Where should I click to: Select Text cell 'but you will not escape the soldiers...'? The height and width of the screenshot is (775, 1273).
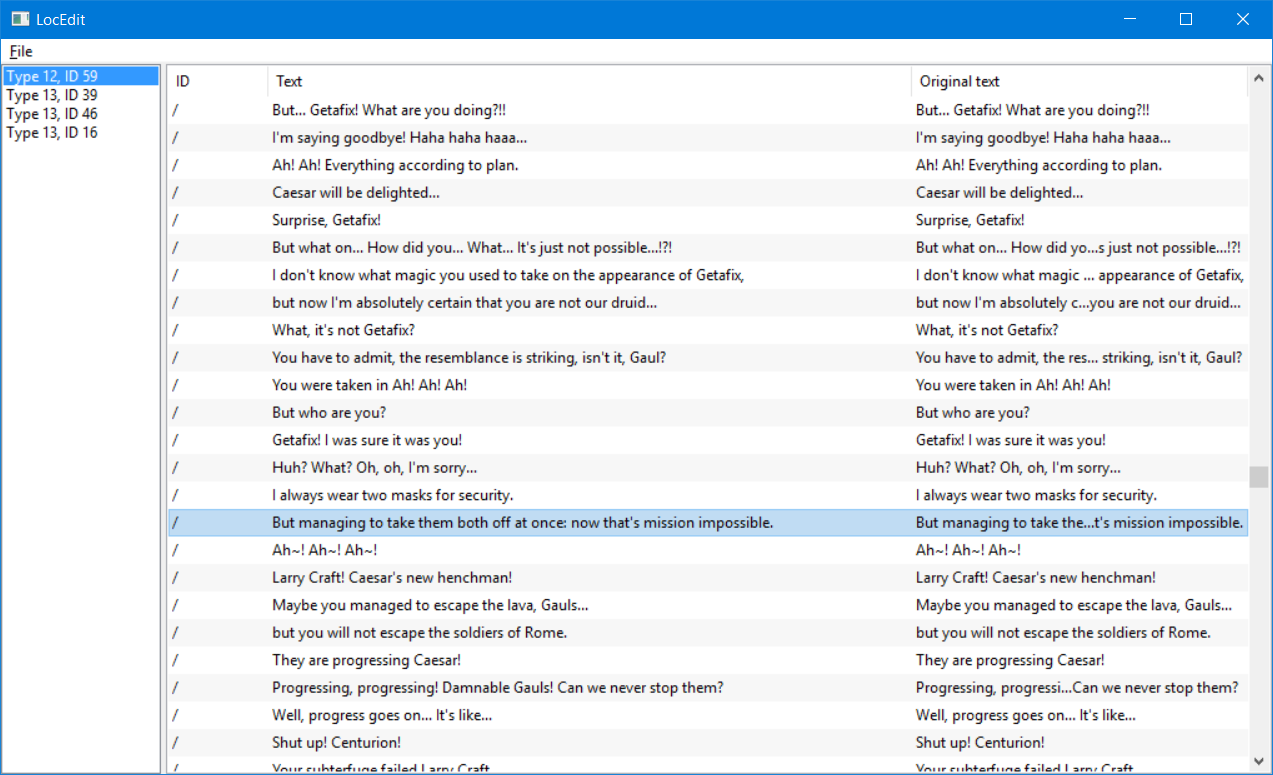420,632
